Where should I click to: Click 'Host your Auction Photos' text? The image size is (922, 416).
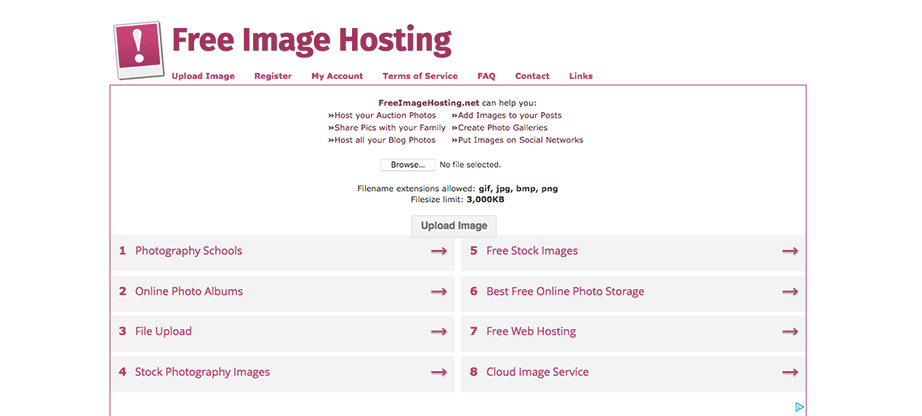[385, 115]
